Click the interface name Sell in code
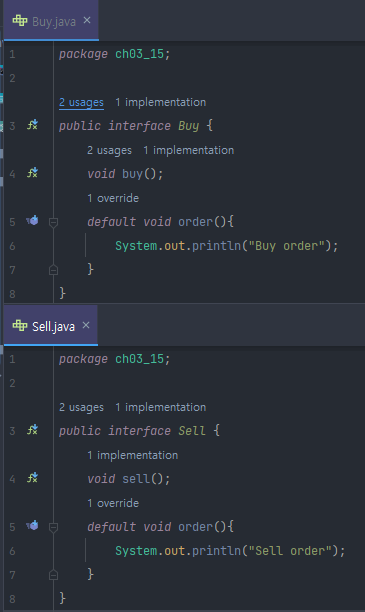 (192, 431)
